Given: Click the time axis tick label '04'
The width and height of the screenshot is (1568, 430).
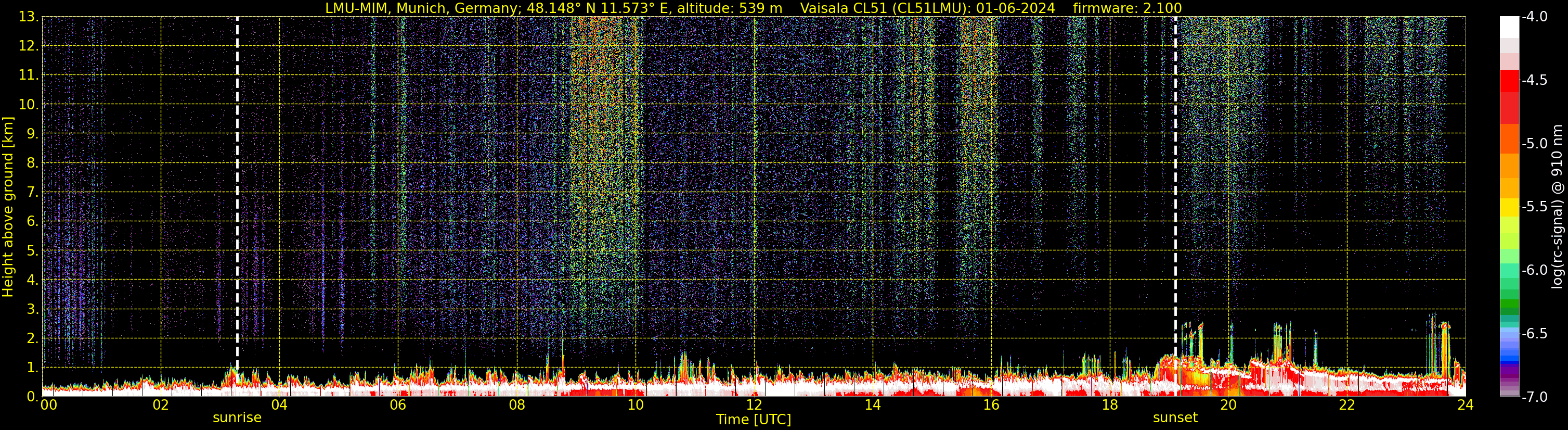Looking at the screenshot, I should (279, 406).
